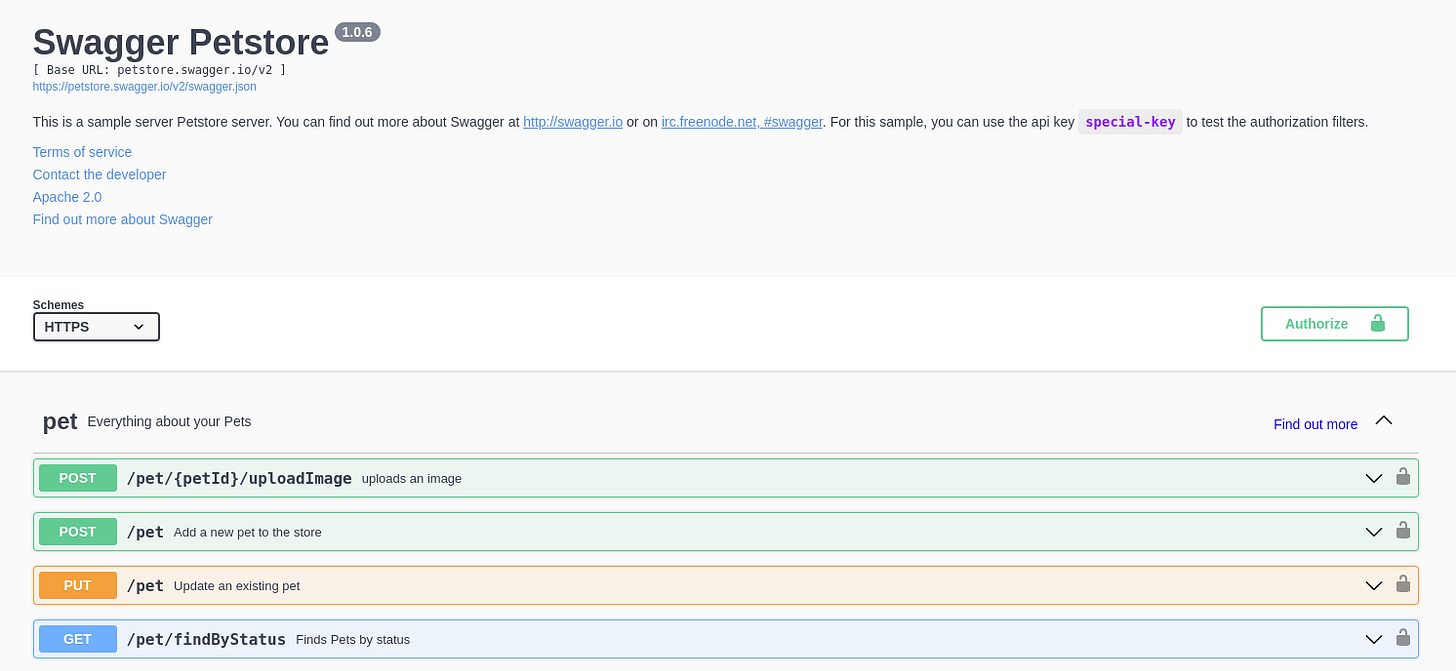Click Find out more about Swagger
This screenshot has width=1456, height=671.
pos(122,219)
